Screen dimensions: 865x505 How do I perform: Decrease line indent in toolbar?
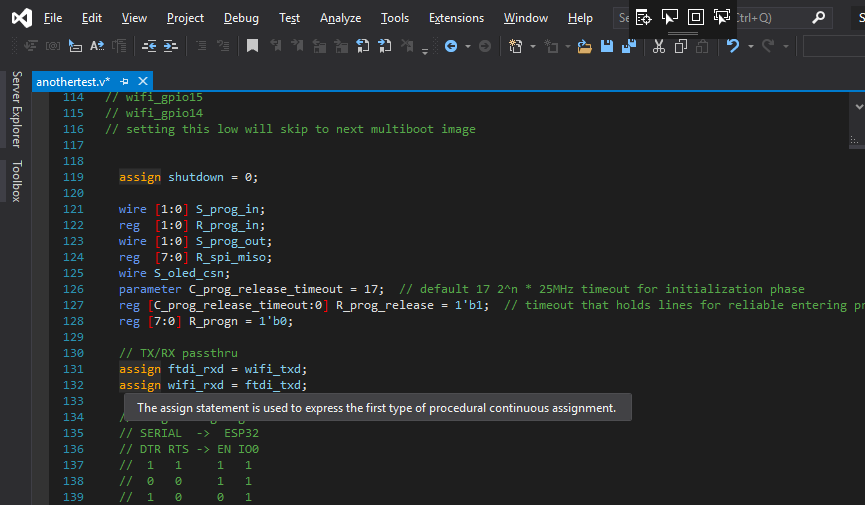point(149,46)
